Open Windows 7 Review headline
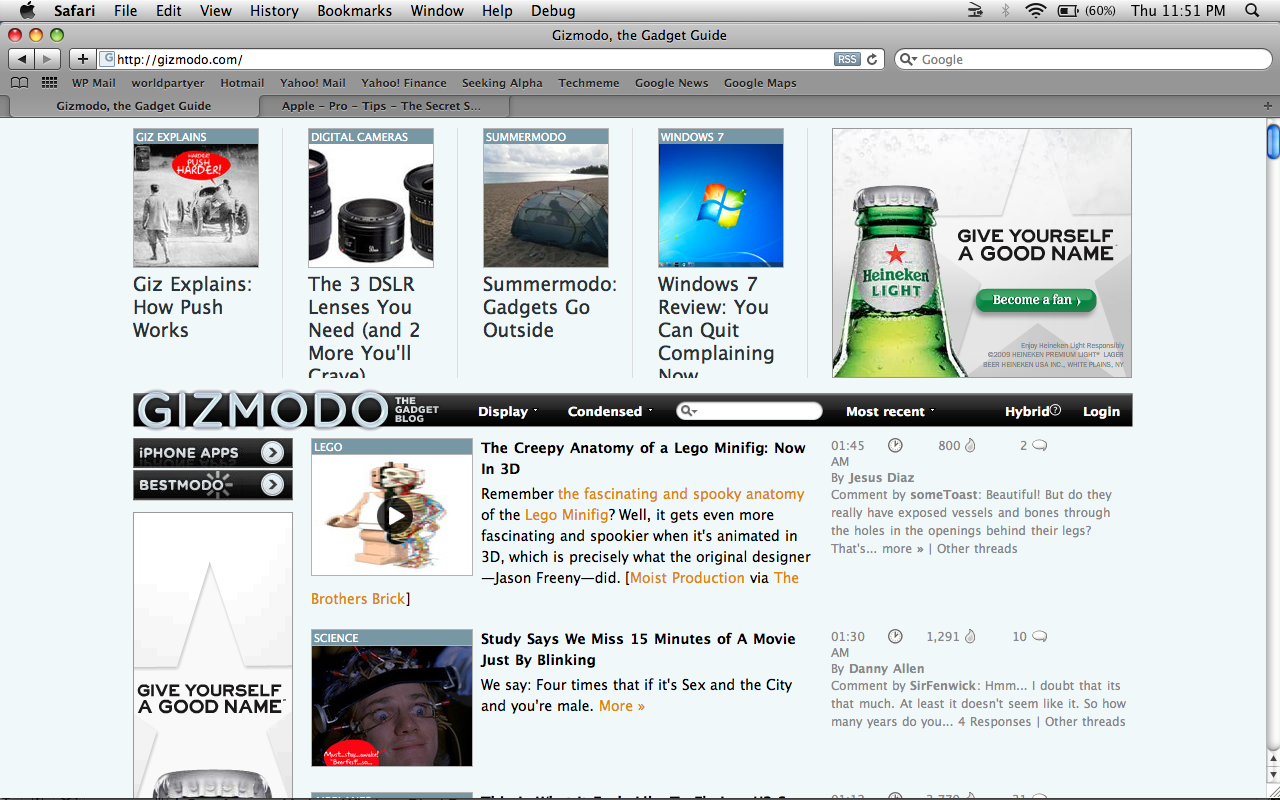The image size is (1280, 800). click(716, 330)
